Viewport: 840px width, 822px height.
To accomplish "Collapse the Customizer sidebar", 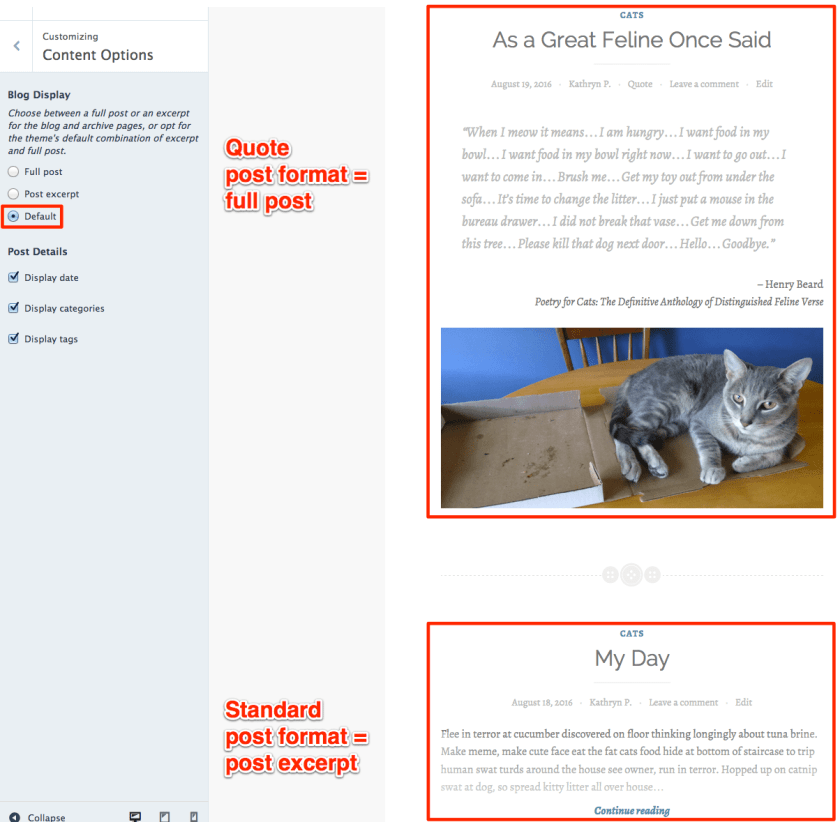I will [x=40, y=816].
